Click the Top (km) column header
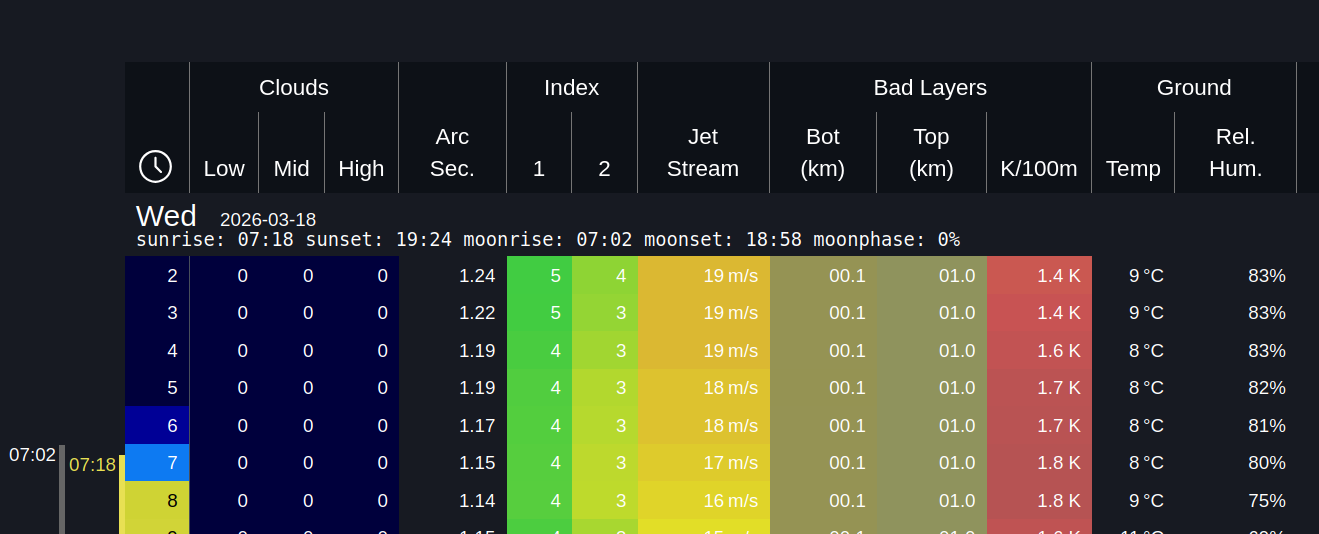The height and width of the screenshot is (534, 1319). 931,152
